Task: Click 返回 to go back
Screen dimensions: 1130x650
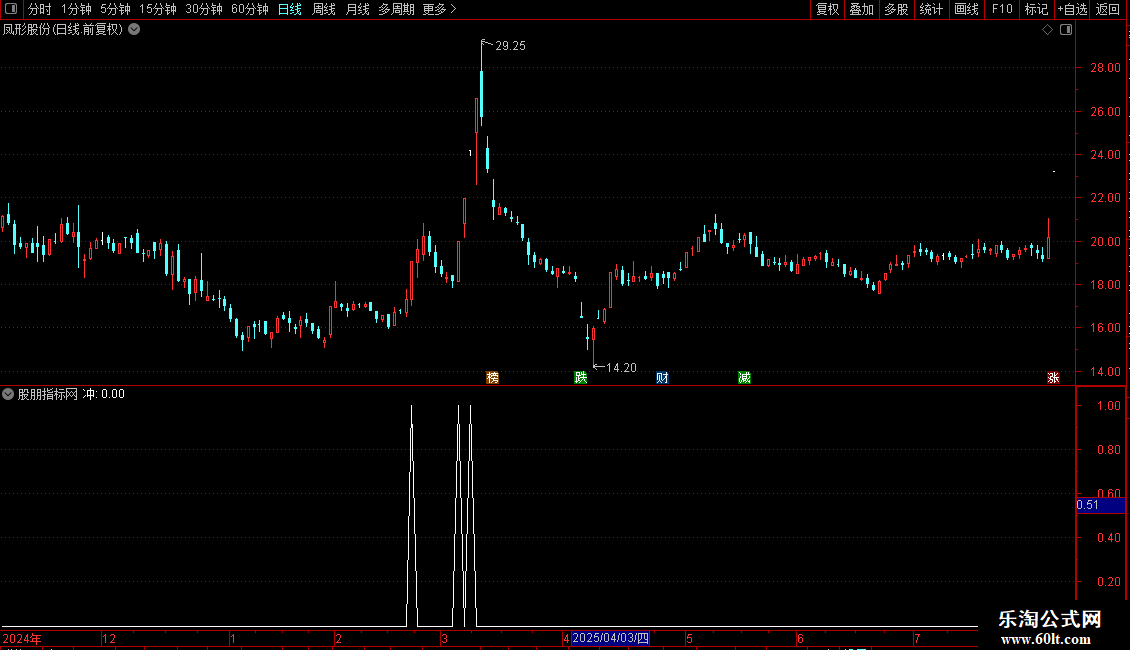Action: (x=1108, y=9)
